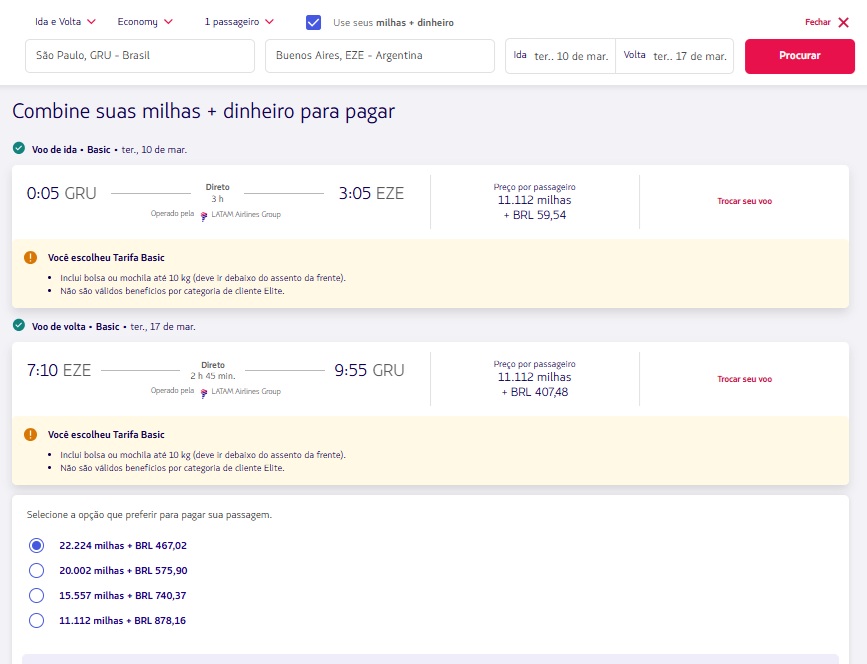Click the orange warning icon in outbound fare notice

(31, 257)
